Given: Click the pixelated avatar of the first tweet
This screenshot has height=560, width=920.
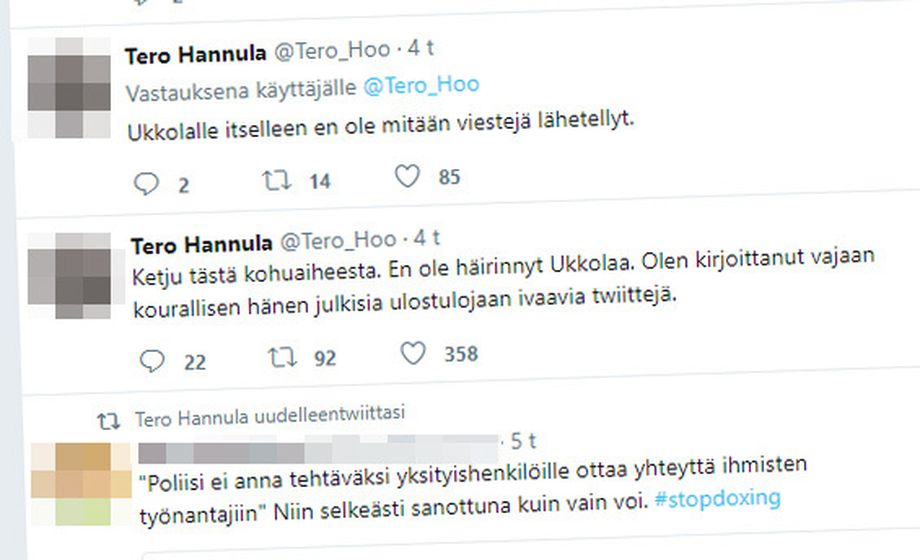Looking at the screenshot, I should pyautogui.click(x=69, y=88).
